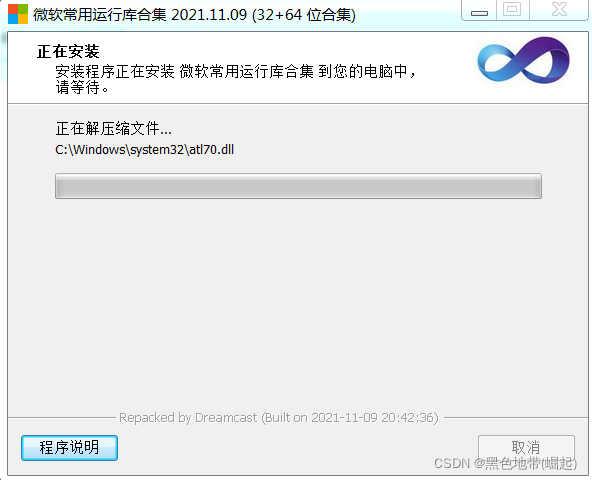Click the bold 正在安装 heading
This screenshot has height=480, width=592.
68,52
